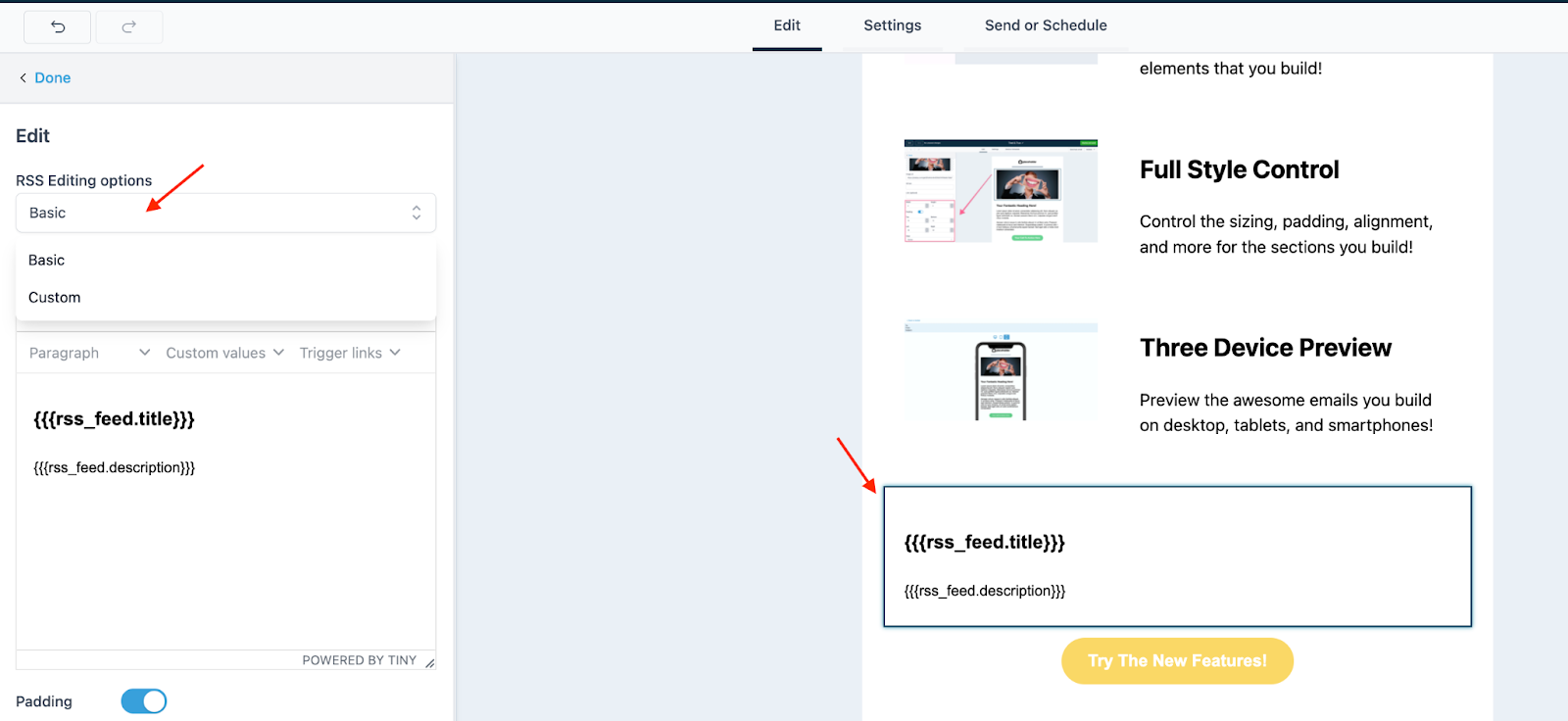The height and width of the screenshot is (721, 1568).
Task: Select the Edit tab
Action: click(787, 25)
